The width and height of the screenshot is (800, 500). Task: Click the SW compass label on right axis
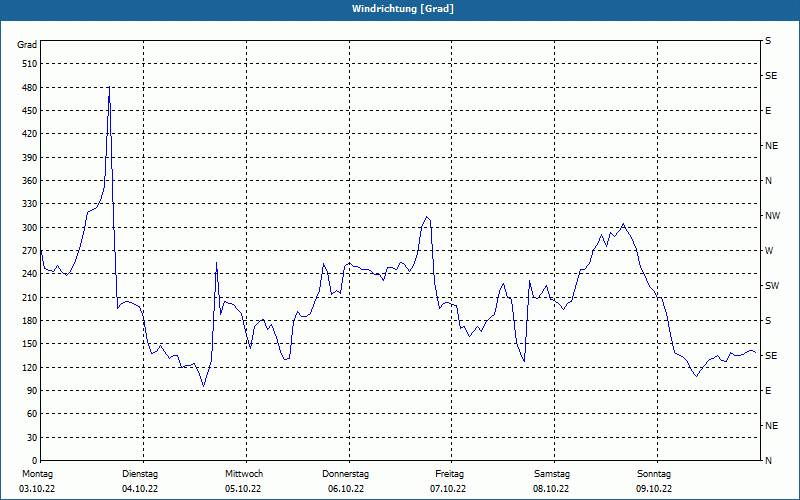point(772,286)
